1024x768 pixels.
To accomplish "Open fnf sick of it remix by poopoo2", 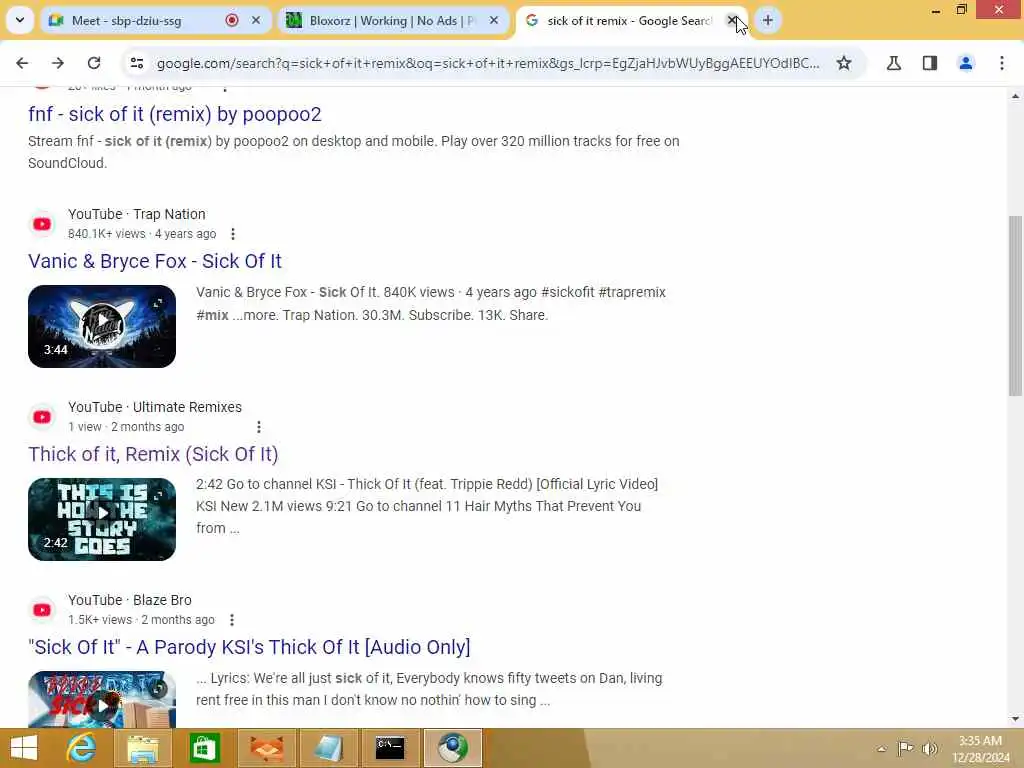I will [x=174, y=114].
